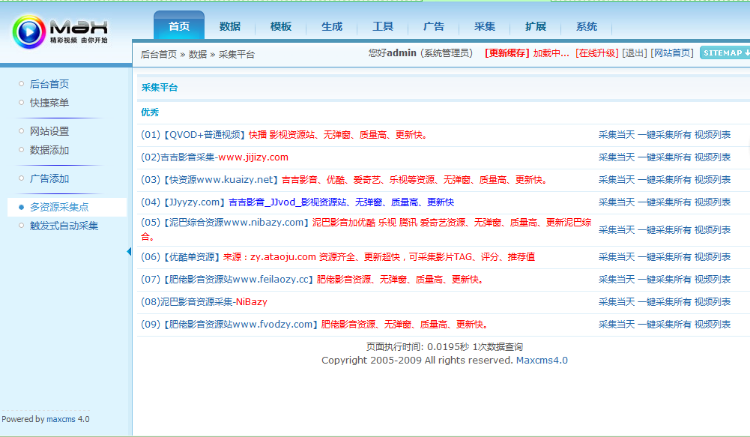This screenshot has width=750, height=437.
Task: Open the 生成 menu tab
Action: coord(331,27)
